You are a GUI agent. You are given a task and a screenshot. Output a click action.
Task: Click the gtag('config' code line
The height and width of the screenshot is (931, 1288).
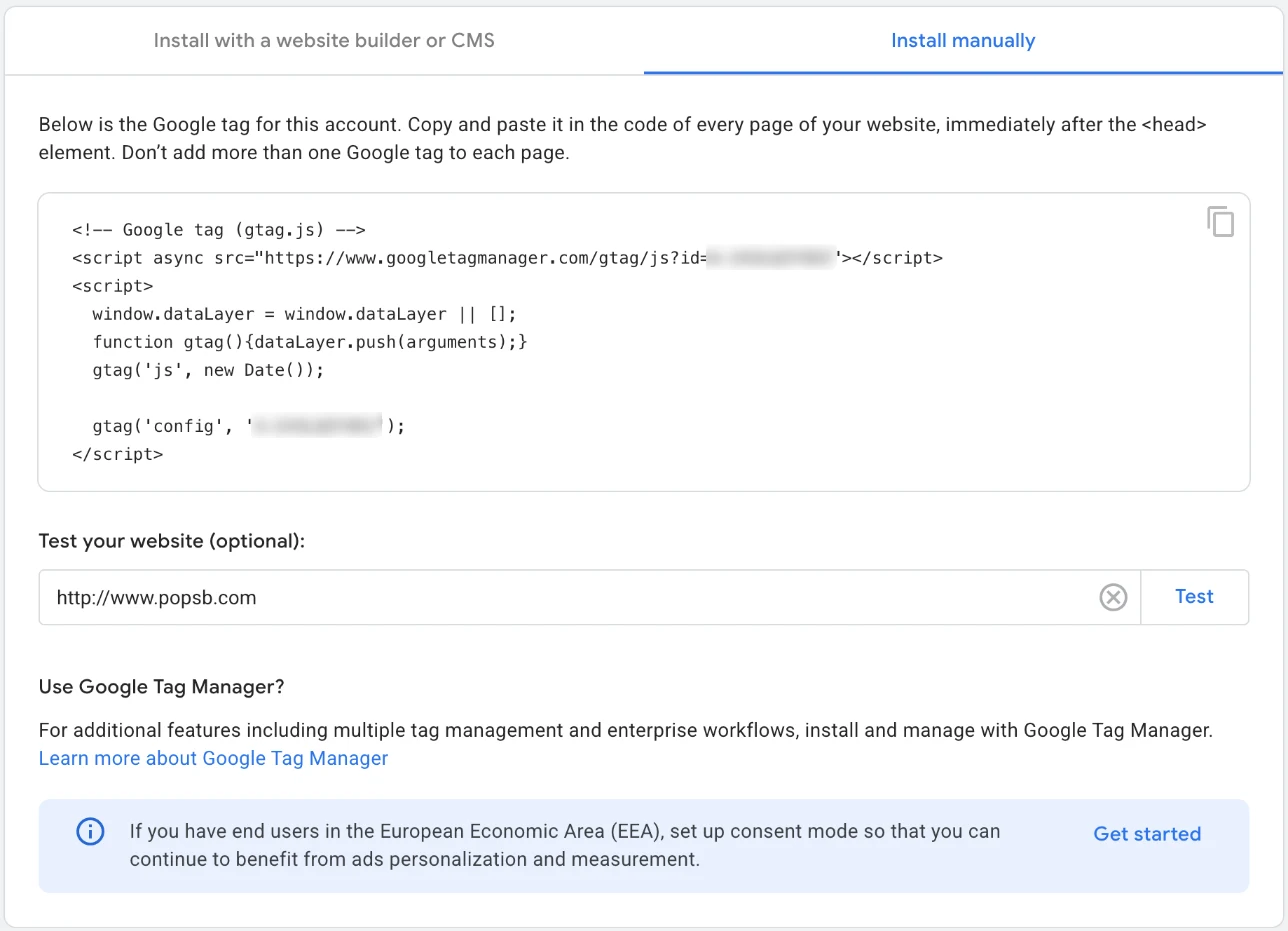249,426
